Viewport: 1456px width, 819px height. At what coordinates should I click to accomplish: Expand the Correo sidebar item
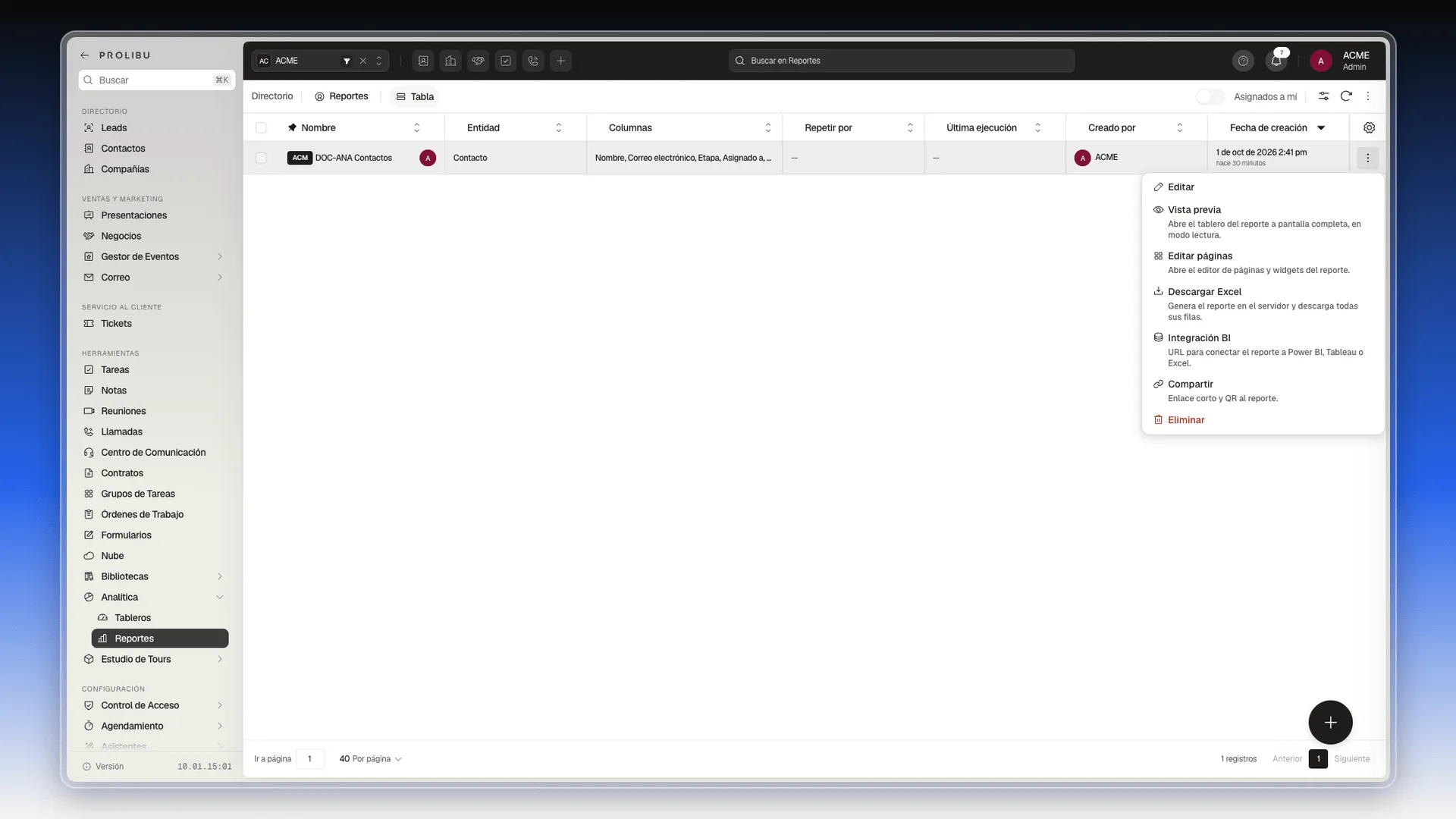tap(219, 277)
